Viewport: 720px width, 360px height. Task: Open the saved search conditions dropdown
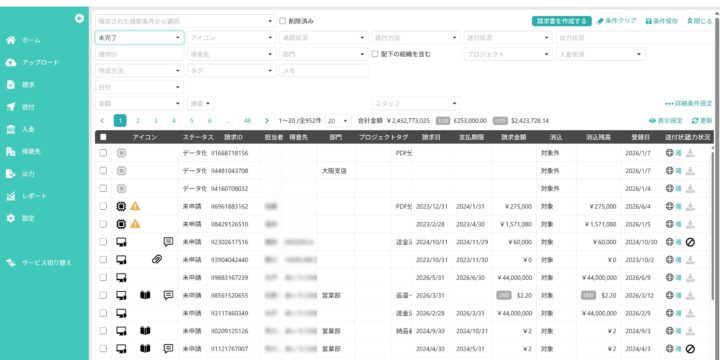[186, 21]
